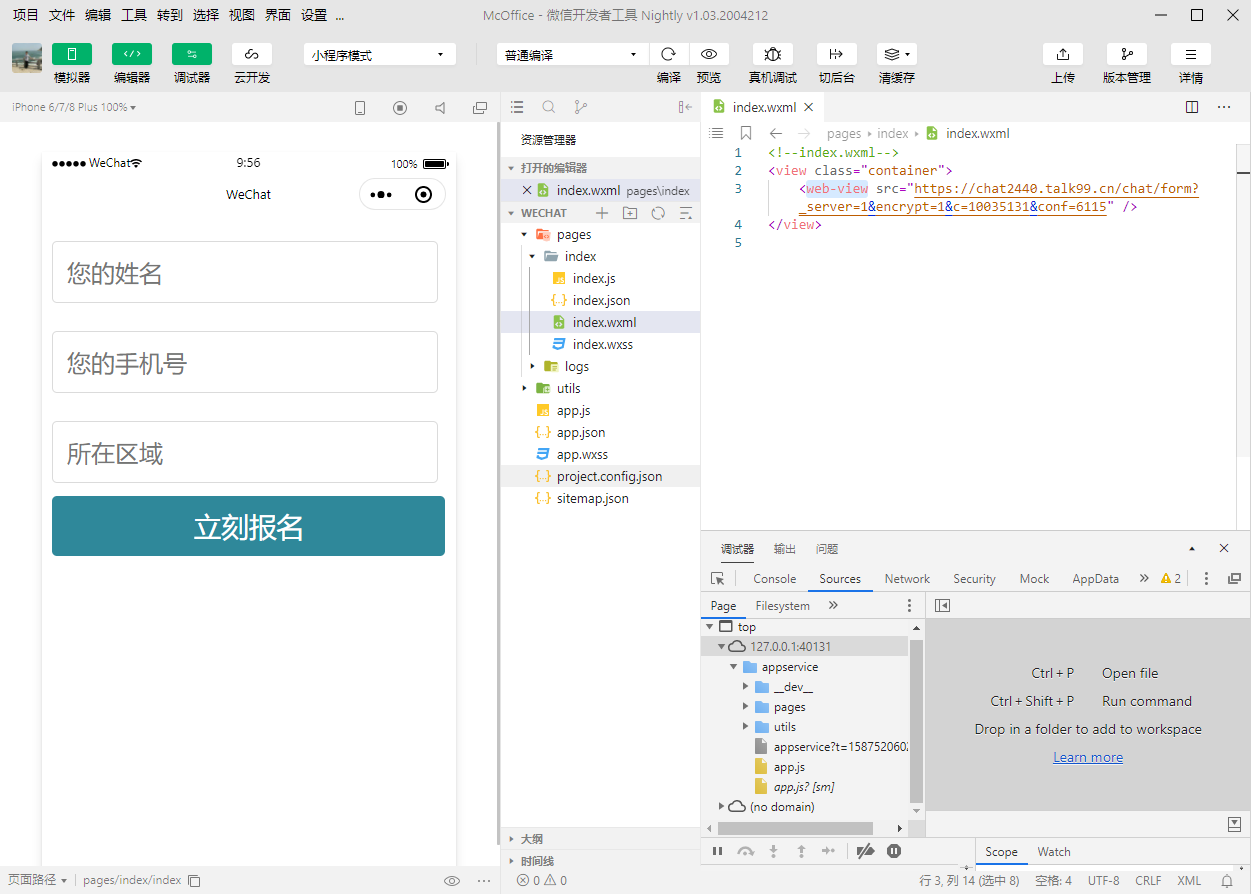Open the search icon in sidebar
The width and height of the screenshot is (1251, 894).
pos(549,107)
